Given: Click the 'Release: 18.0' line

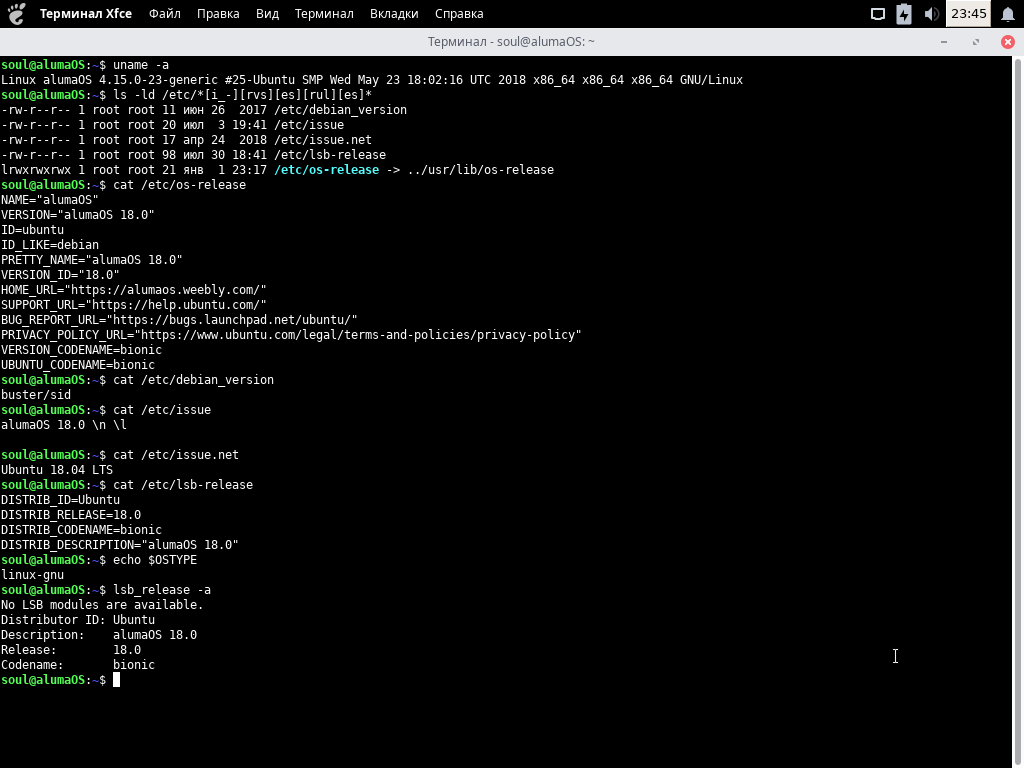Looking at the screenshot, I should click(71, 650).
